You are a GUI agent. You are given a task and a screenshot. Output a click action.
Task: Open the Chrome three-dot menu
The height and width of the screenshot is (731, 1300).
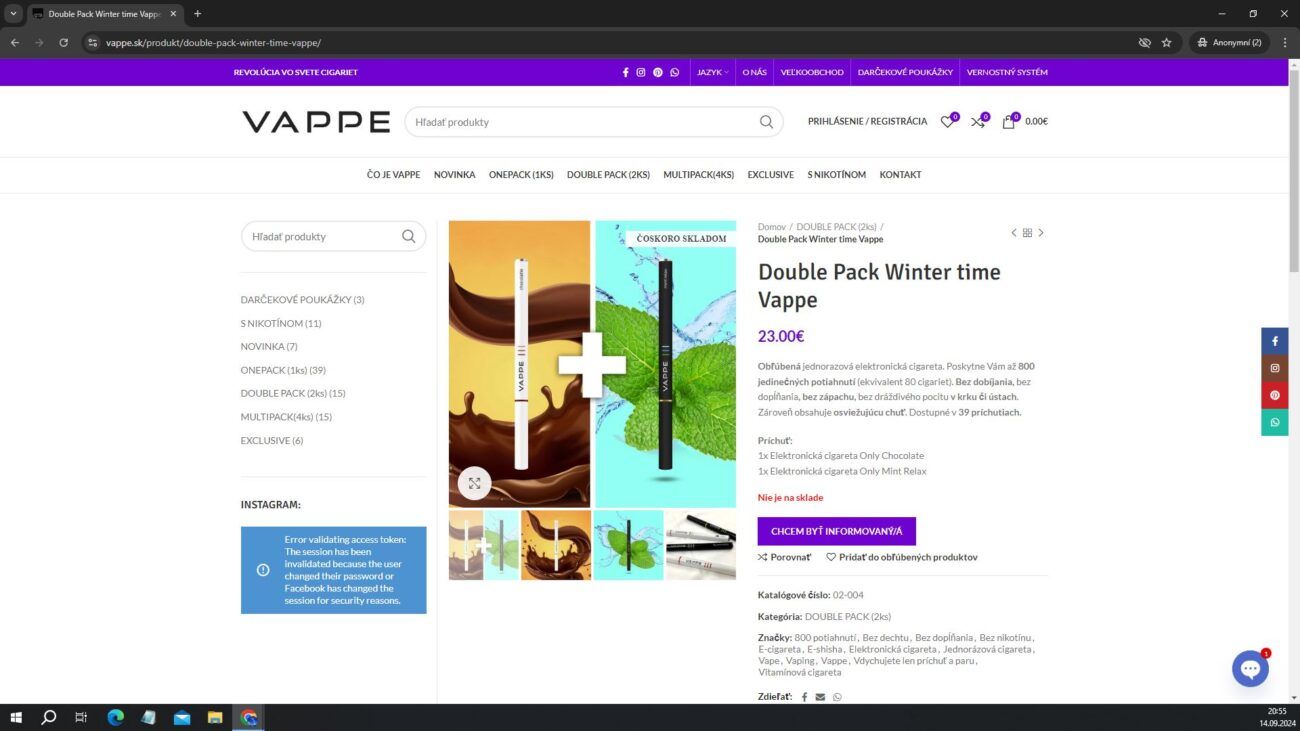tap(1284, 43)
